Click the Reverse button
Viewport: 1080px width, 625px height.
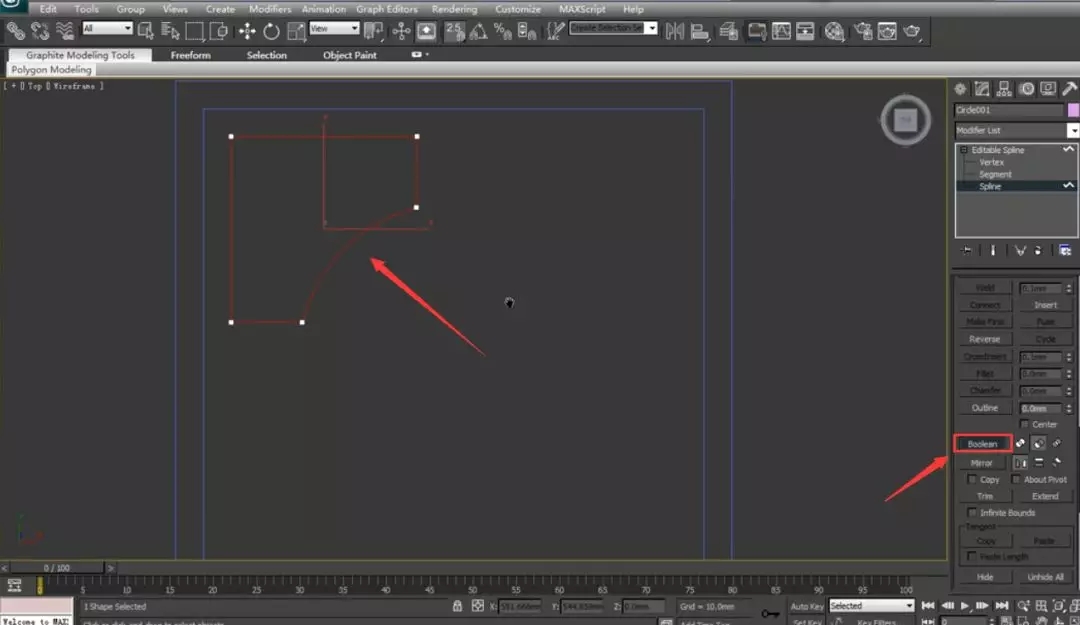985,339
